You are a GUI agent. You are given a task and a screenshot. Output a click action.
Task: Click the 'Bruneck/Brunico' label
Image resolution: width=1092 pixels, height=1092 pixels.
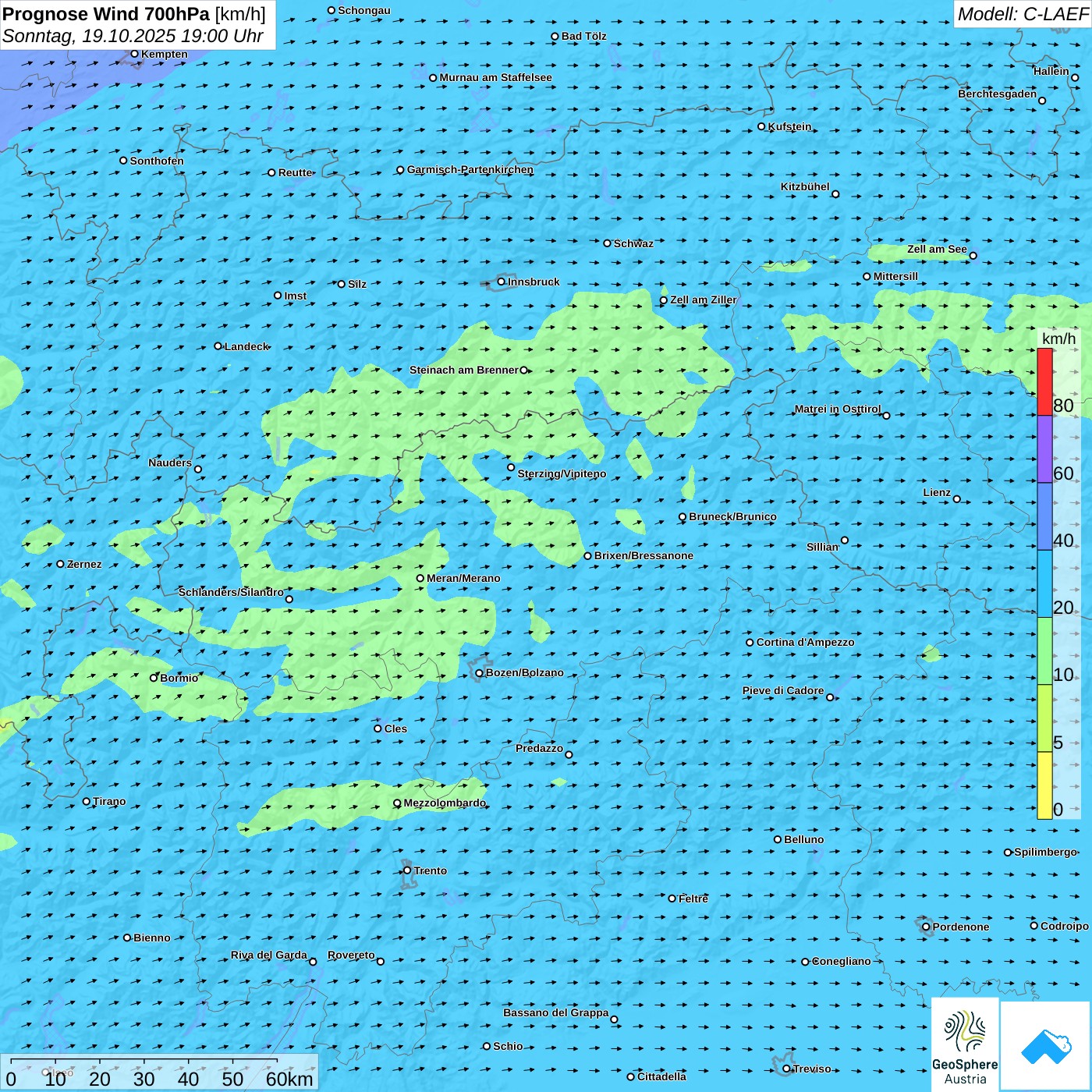click(x=732, y=516)
